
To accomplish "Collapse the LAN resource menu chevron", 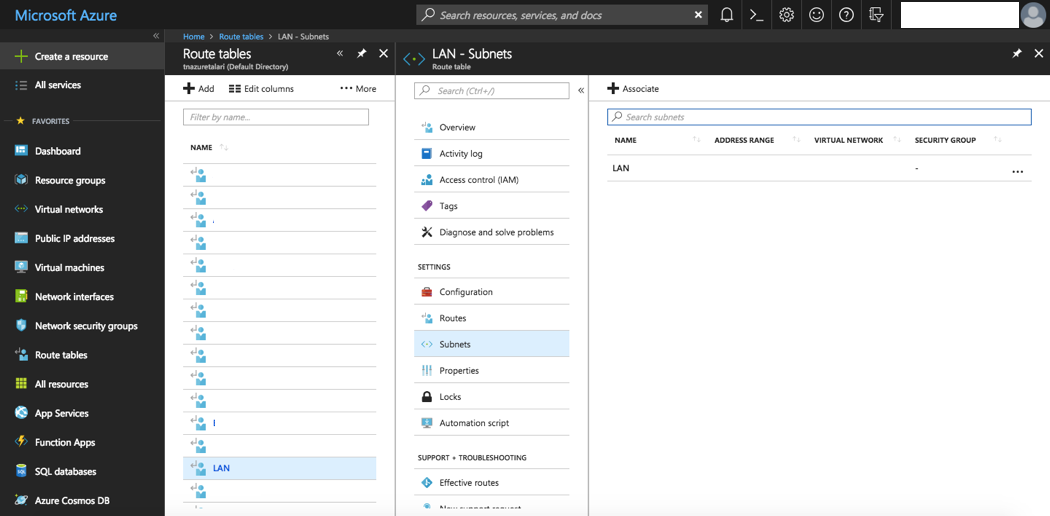I will tap(581, 90).
